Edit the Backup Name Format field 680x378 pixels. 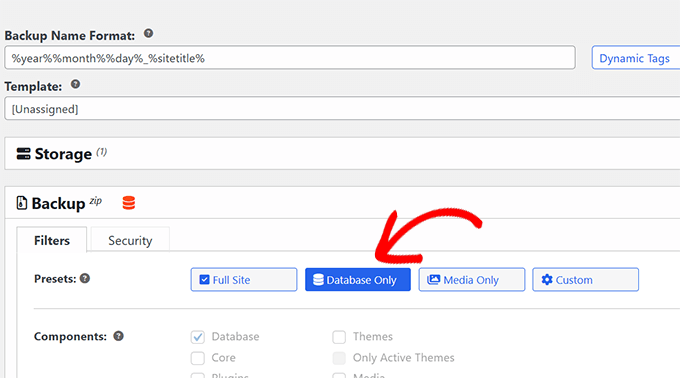tap(290, 58)
